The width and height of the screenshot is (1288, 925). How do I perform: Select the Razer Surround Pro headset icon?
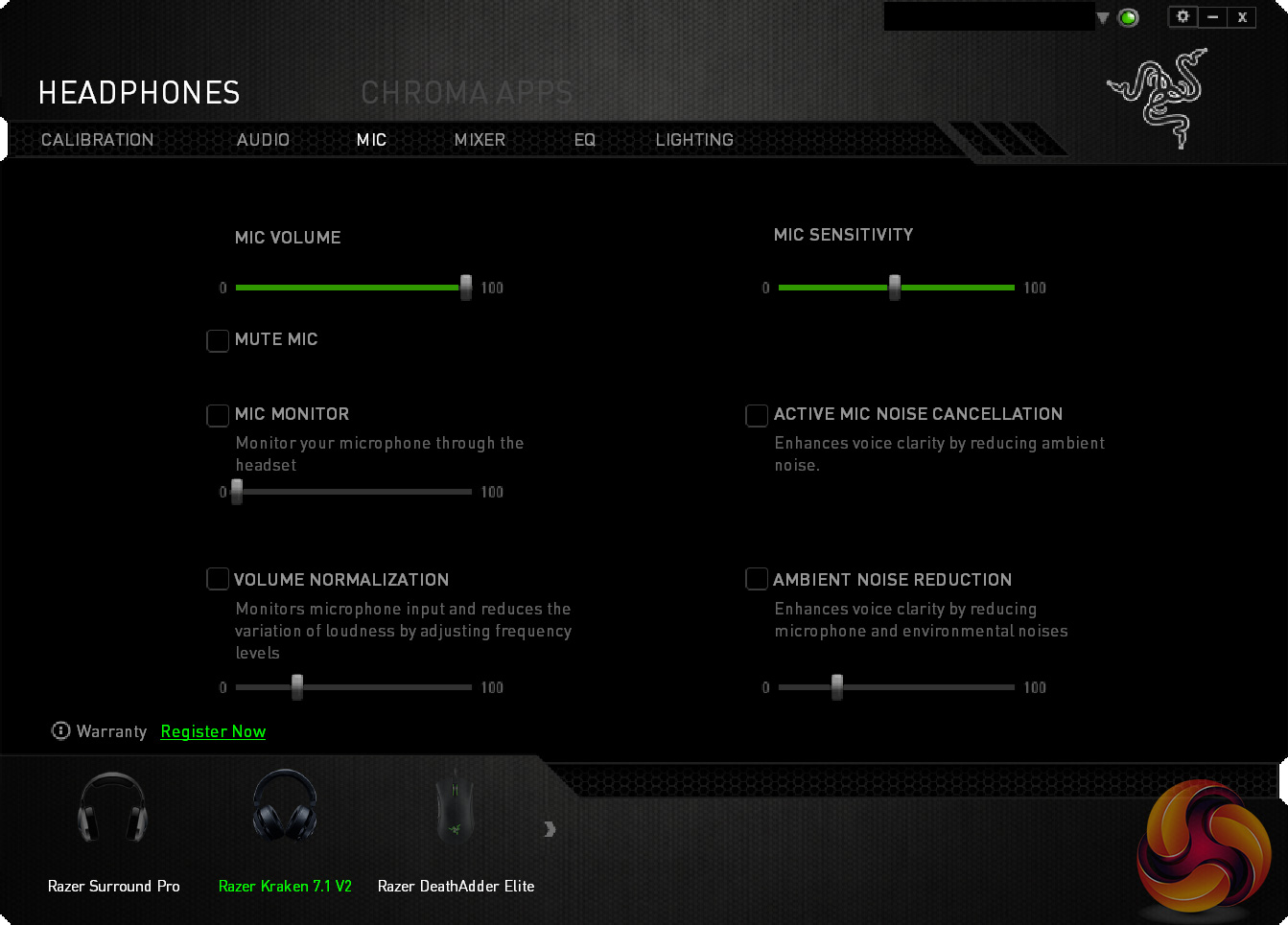click(112, 808)
